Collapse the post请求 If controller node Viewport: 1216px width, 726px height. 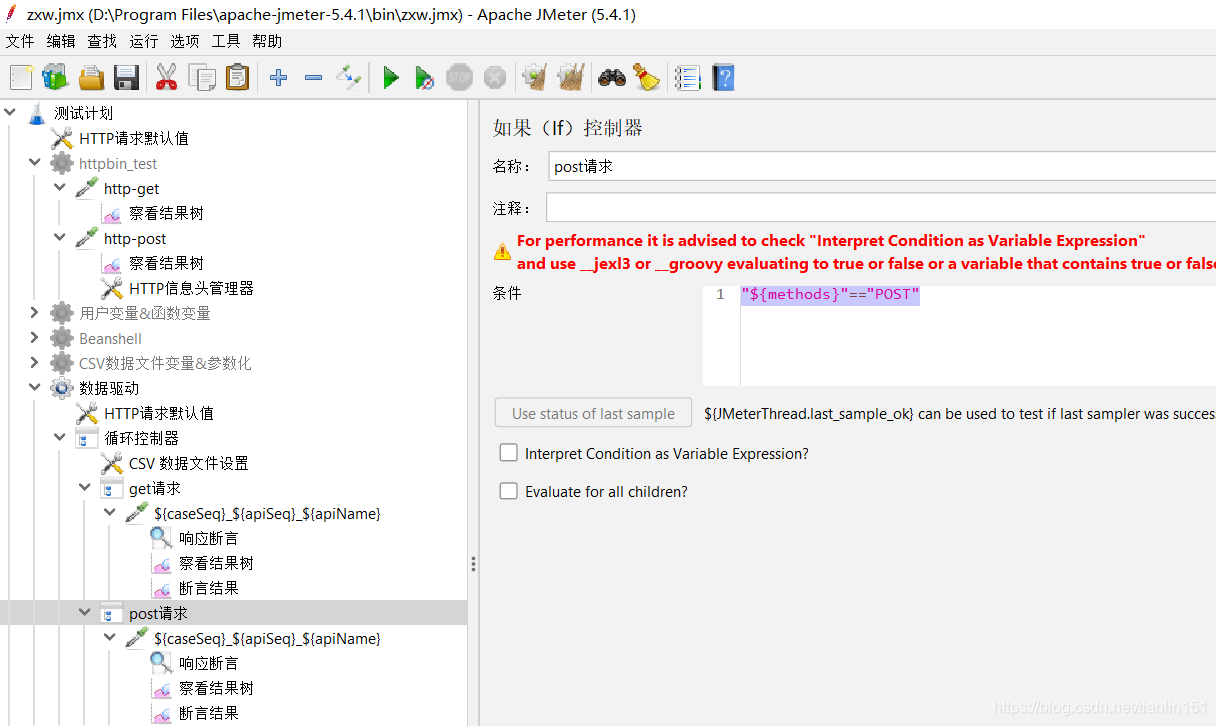(85, 613)
